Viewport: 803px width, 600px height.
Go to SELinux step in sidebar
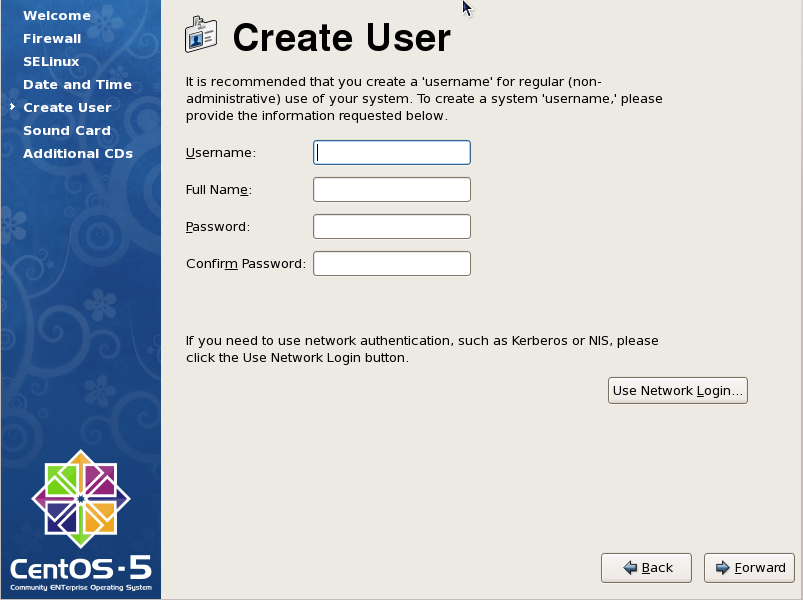coord(51,61)
